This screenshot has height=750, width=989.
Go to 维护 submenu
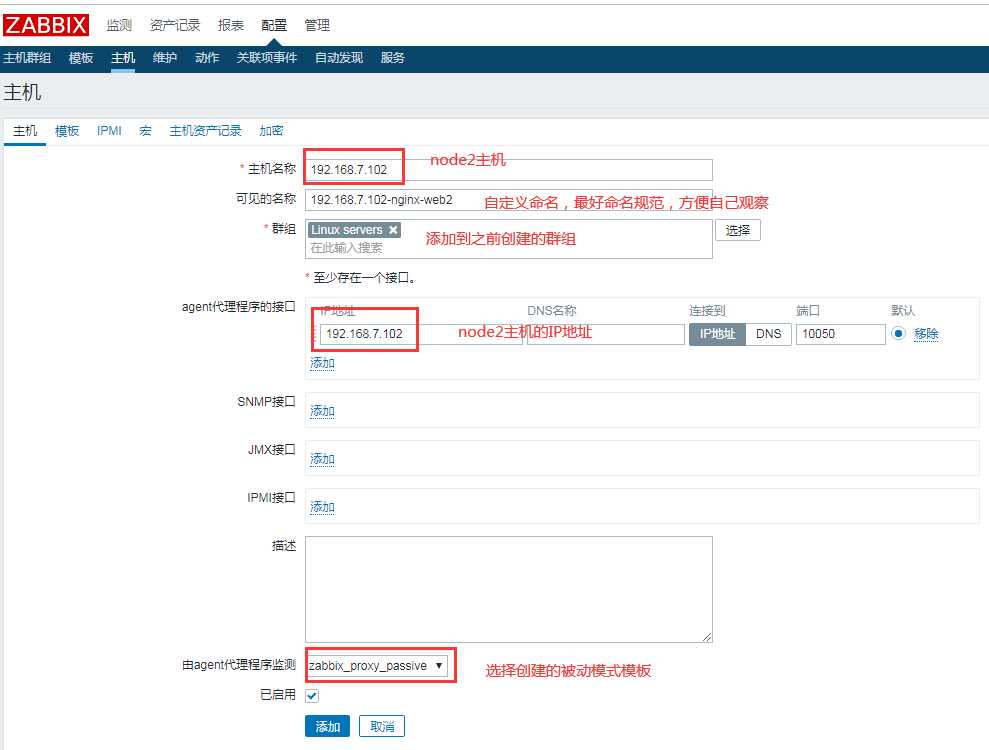click(165, 58)
